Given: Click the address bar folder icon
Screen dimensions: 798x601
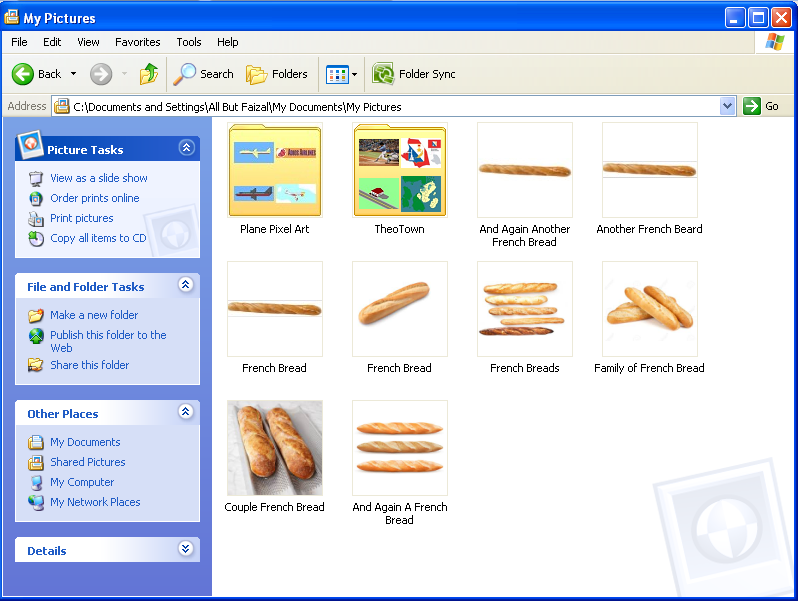Looking at the screenshot, I should click(62, 106).
